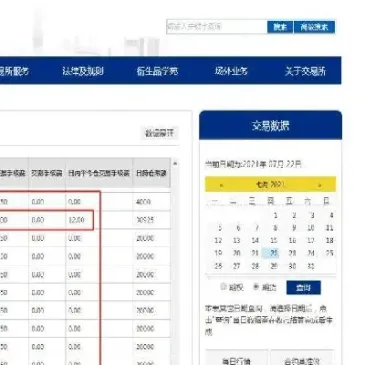Select day 5 in the calendar
The width and height of the screenshot is (365, 365).
[x=220, y=228]
